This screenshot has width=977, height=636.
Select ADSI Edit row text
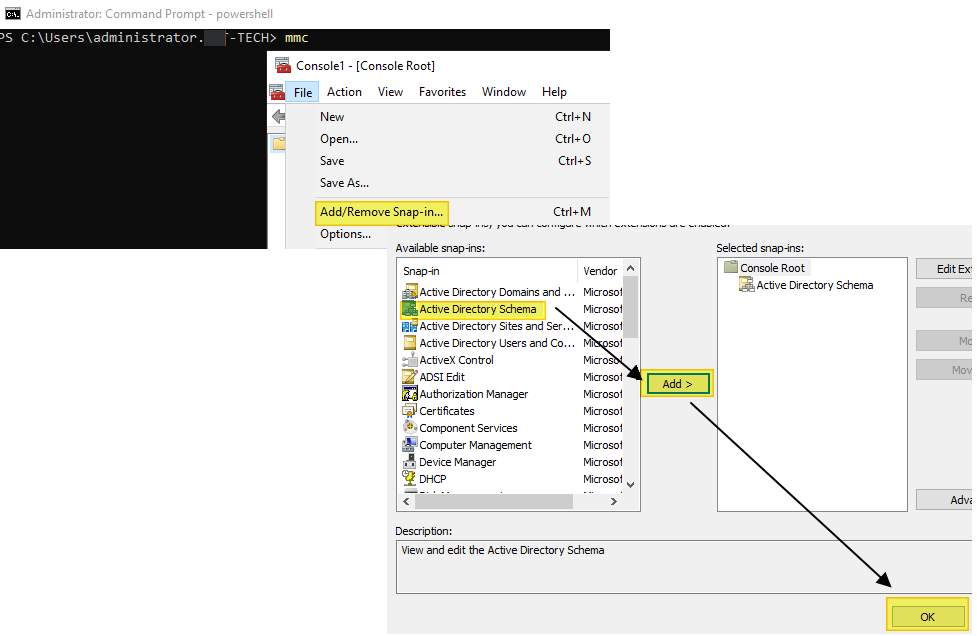(x=442, y=377)
